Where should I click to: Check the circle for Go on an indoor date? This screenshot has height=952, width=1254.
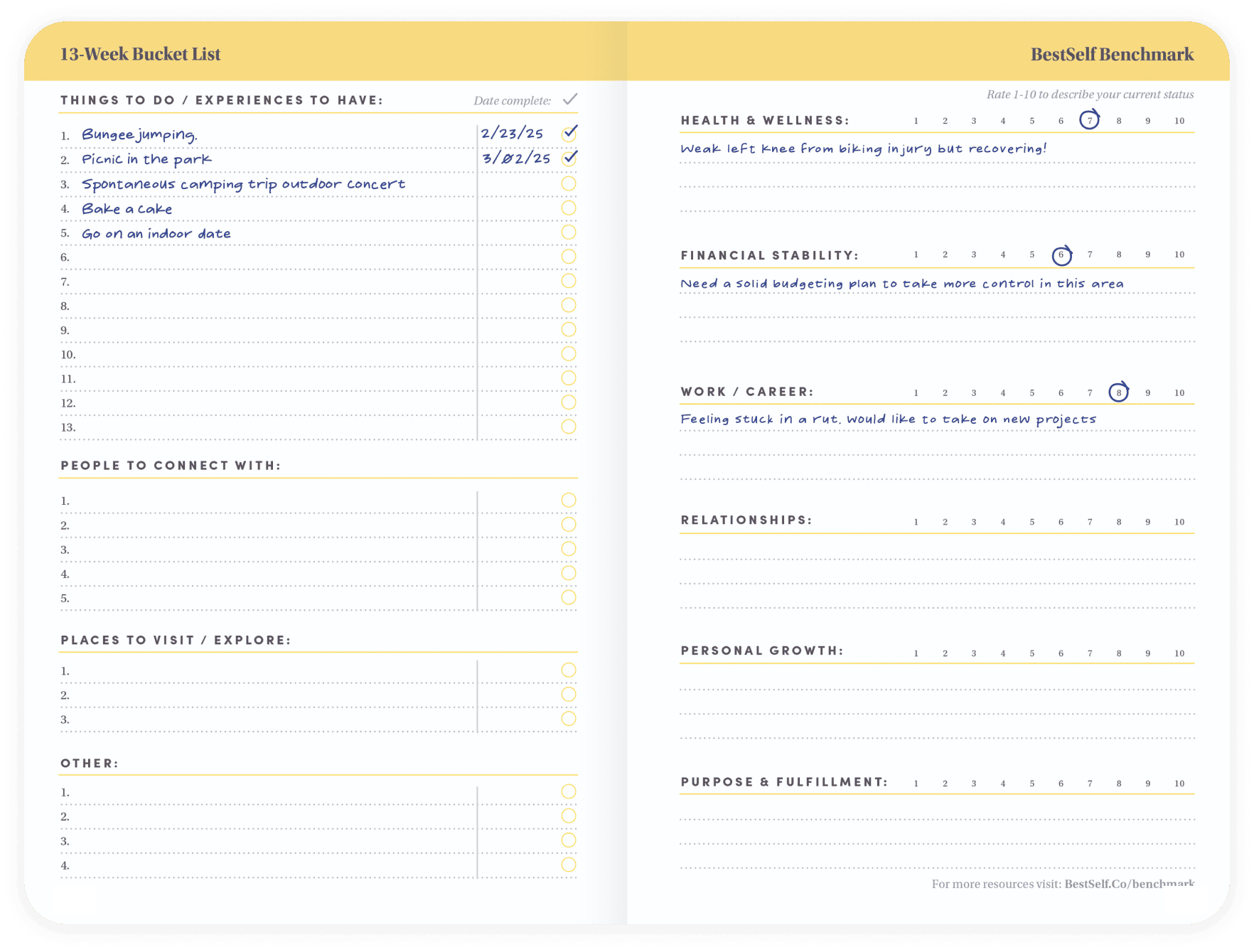pyautogui.click(x=569, y=232)
